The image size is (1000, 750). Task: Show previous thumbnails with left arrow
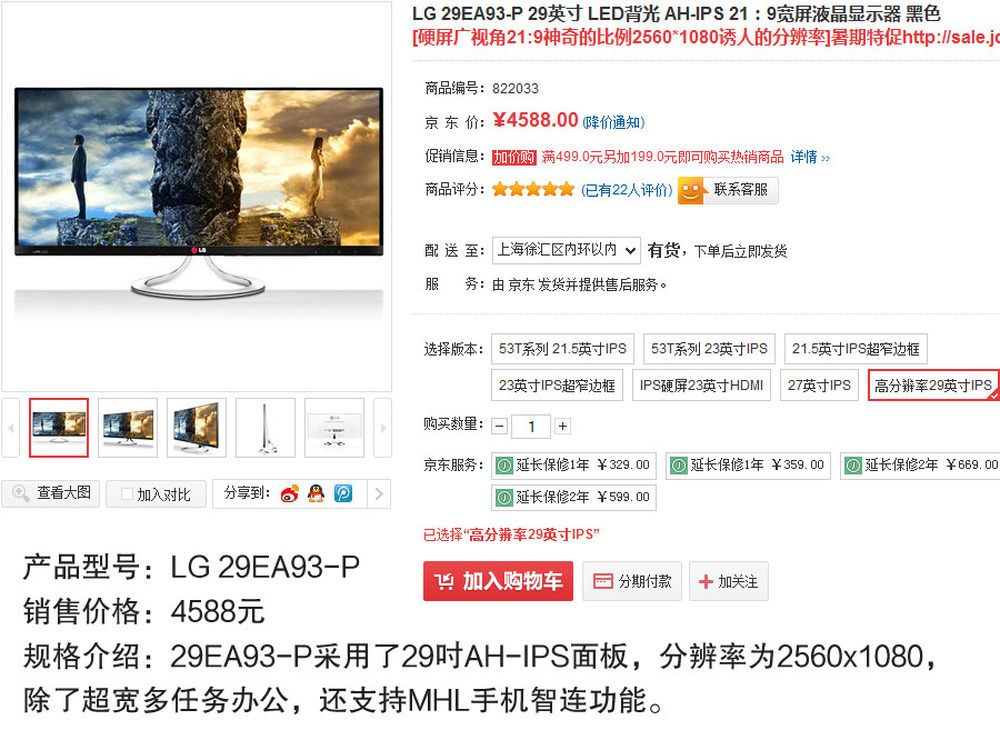click(x=11, y=428)
